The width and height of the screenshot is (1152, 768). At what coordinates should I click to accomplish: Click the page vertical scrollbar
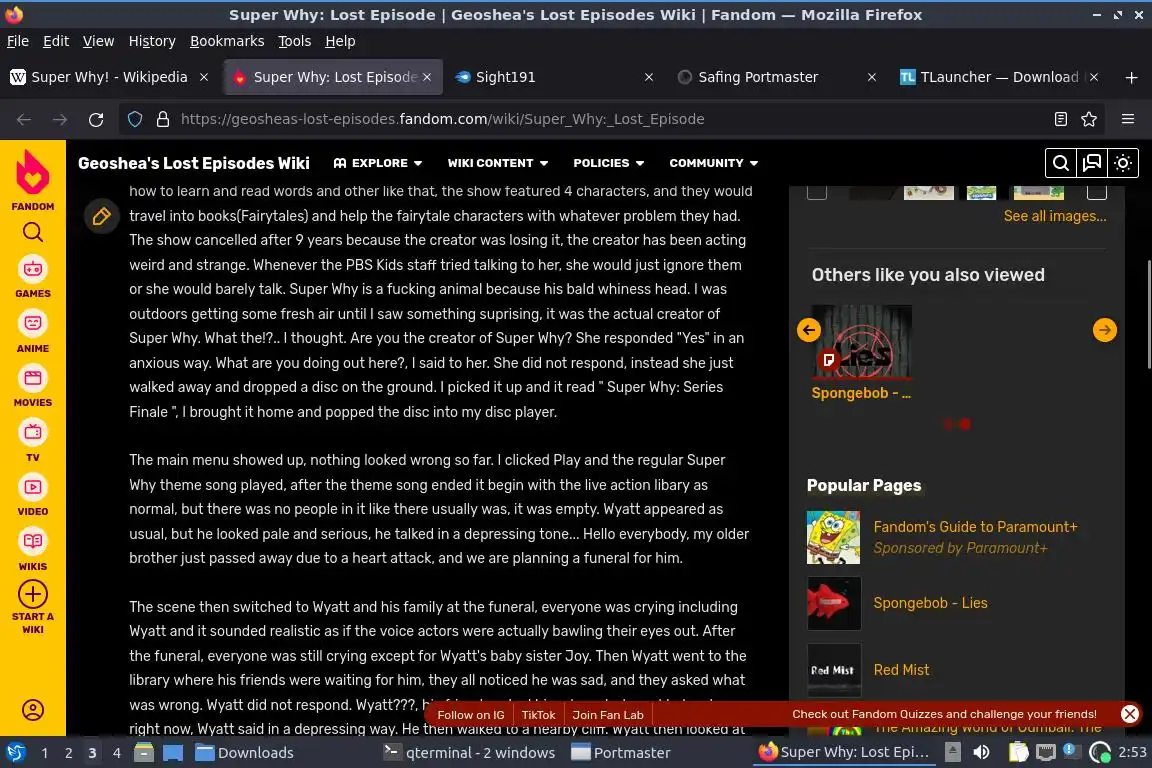click(1148, 315)
